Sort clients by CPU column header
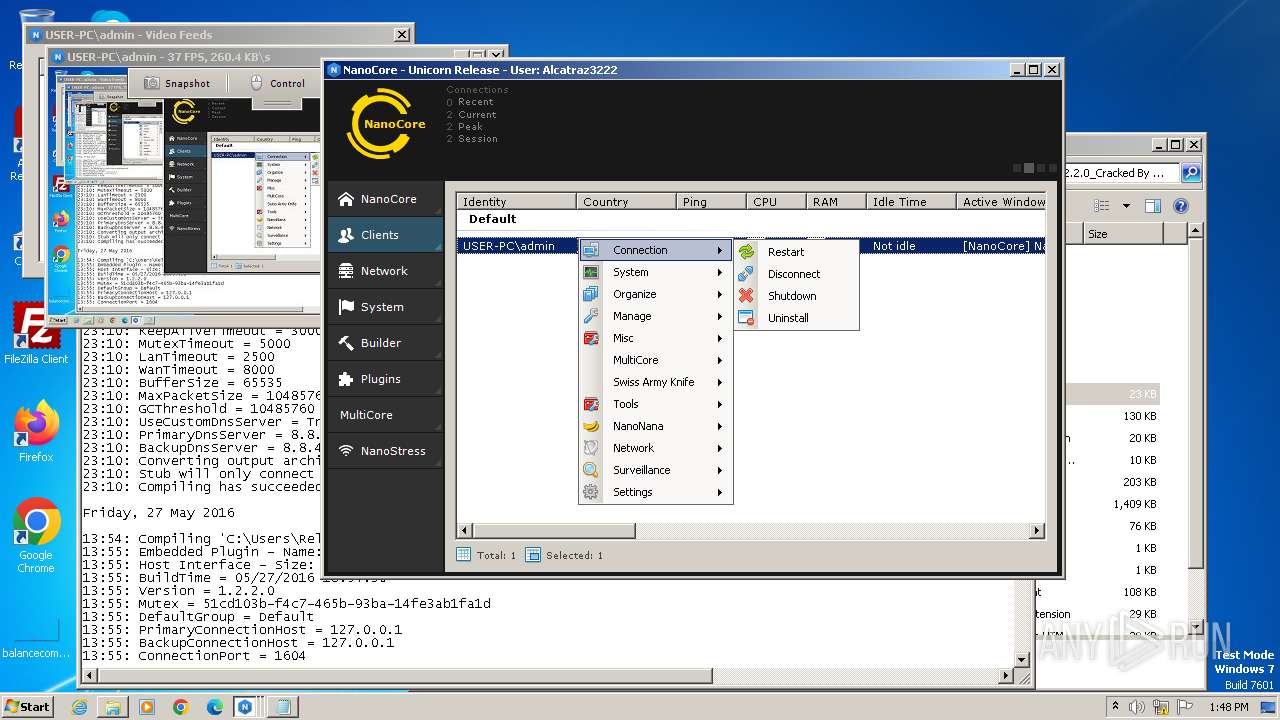The width and height of the screenshot is (1280, 720). pos(776,201)
